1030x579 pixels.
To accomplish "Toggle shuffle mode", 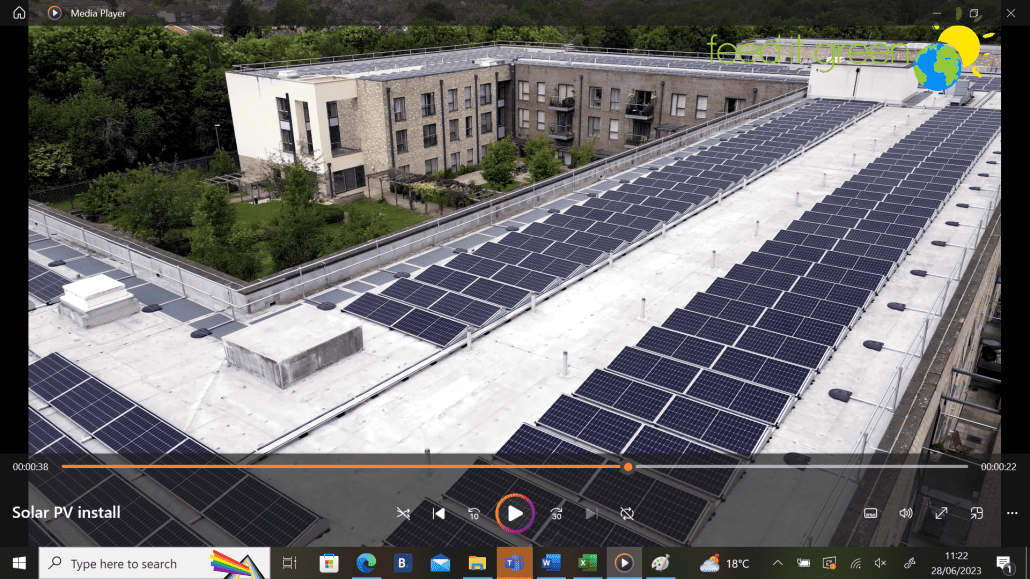I will click(x=403, y=513).
